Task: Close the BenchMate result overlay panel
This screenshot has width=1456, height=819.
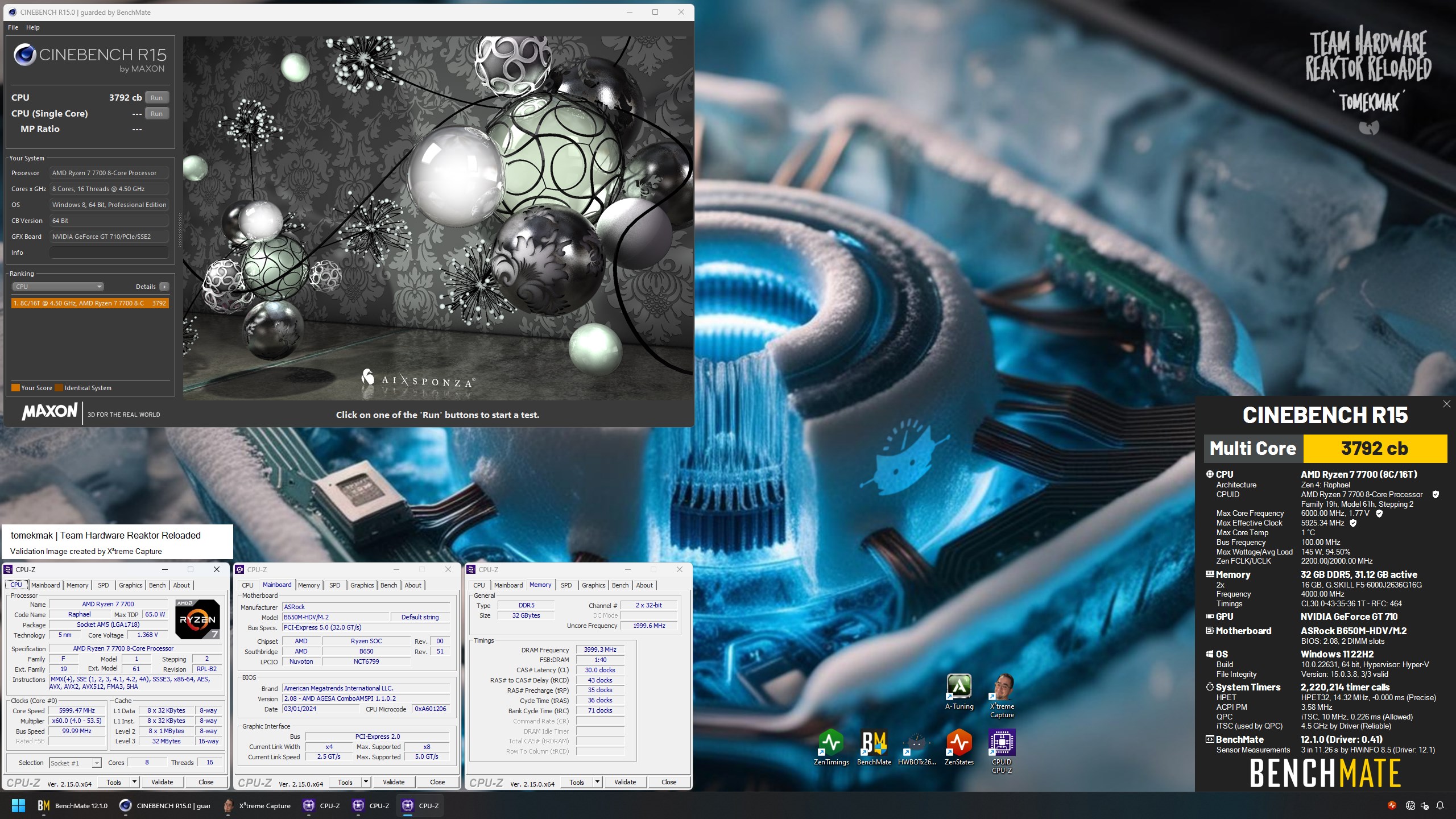Action: tap(1446, 404)
